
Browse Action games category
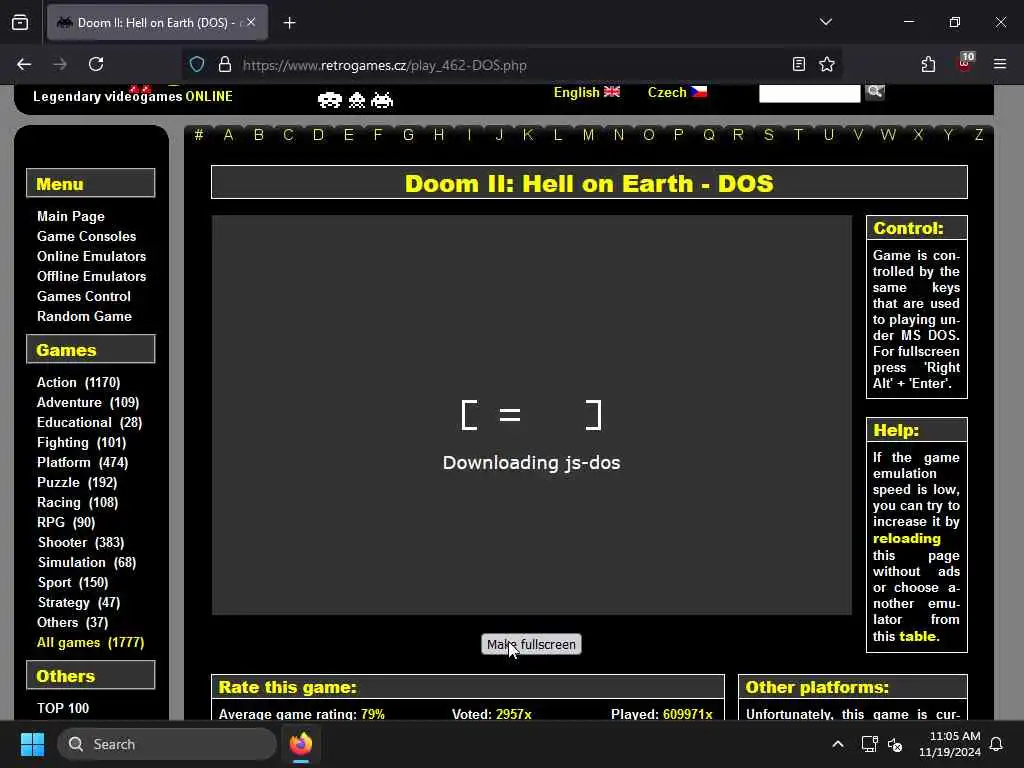point(78,382)
